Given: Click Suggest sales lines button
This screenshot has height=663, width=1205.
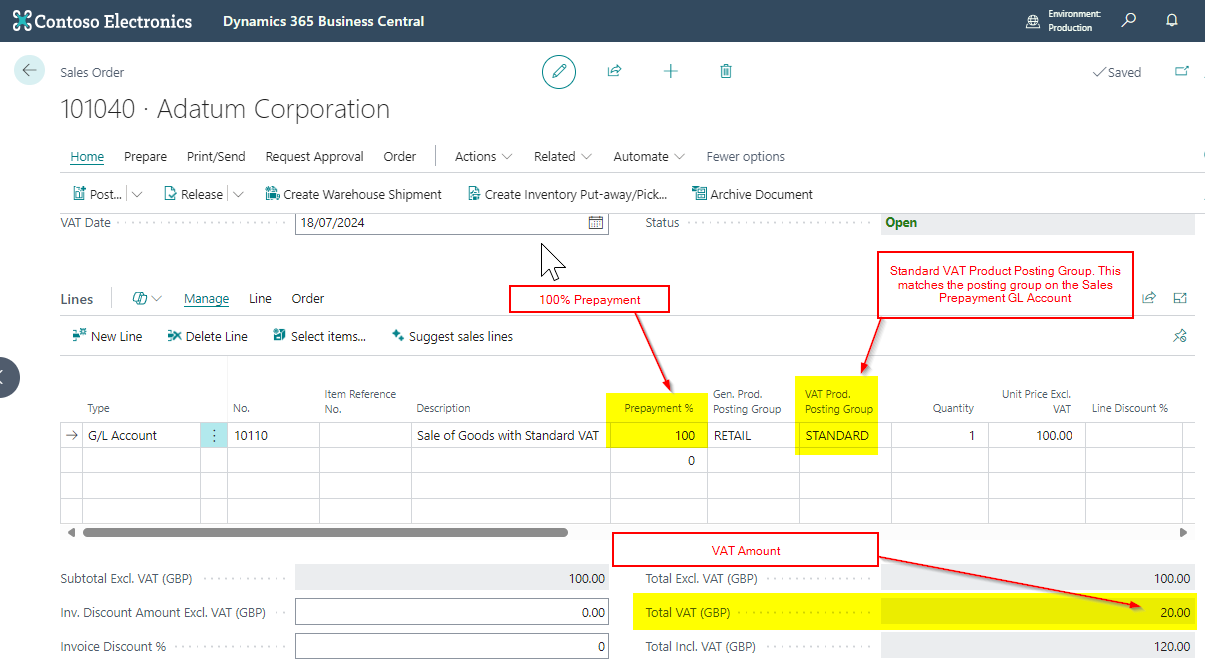Looking at the screenshot, I should click(452, 336).
